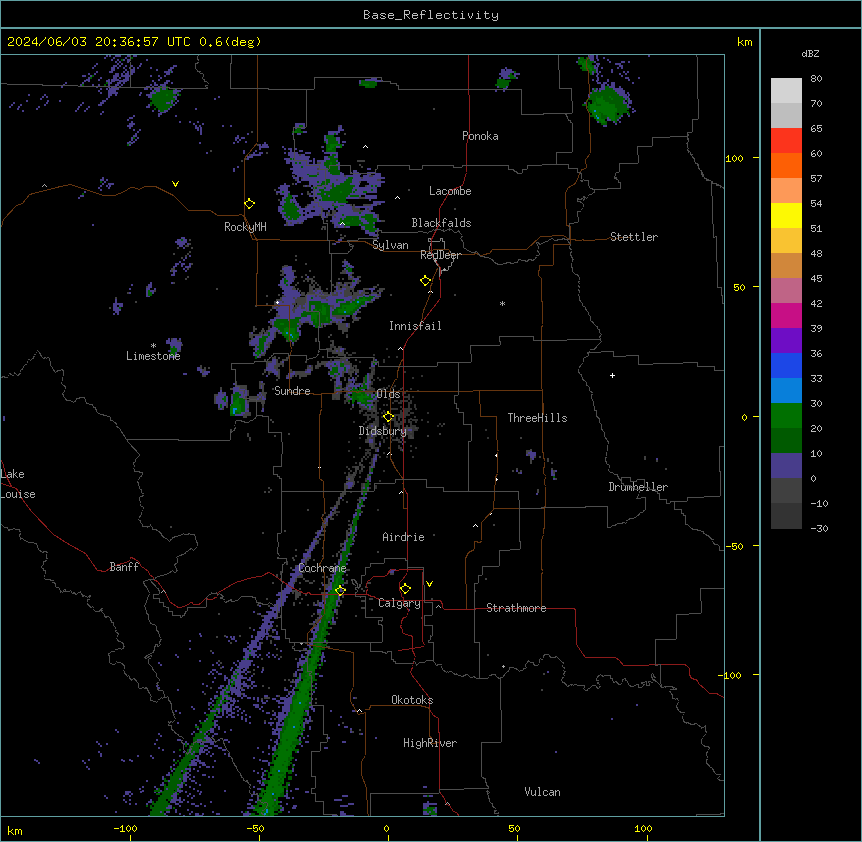Pick the pink 42-45 dBZ legend swatch
Screen dimensions: 862x842
786,290
